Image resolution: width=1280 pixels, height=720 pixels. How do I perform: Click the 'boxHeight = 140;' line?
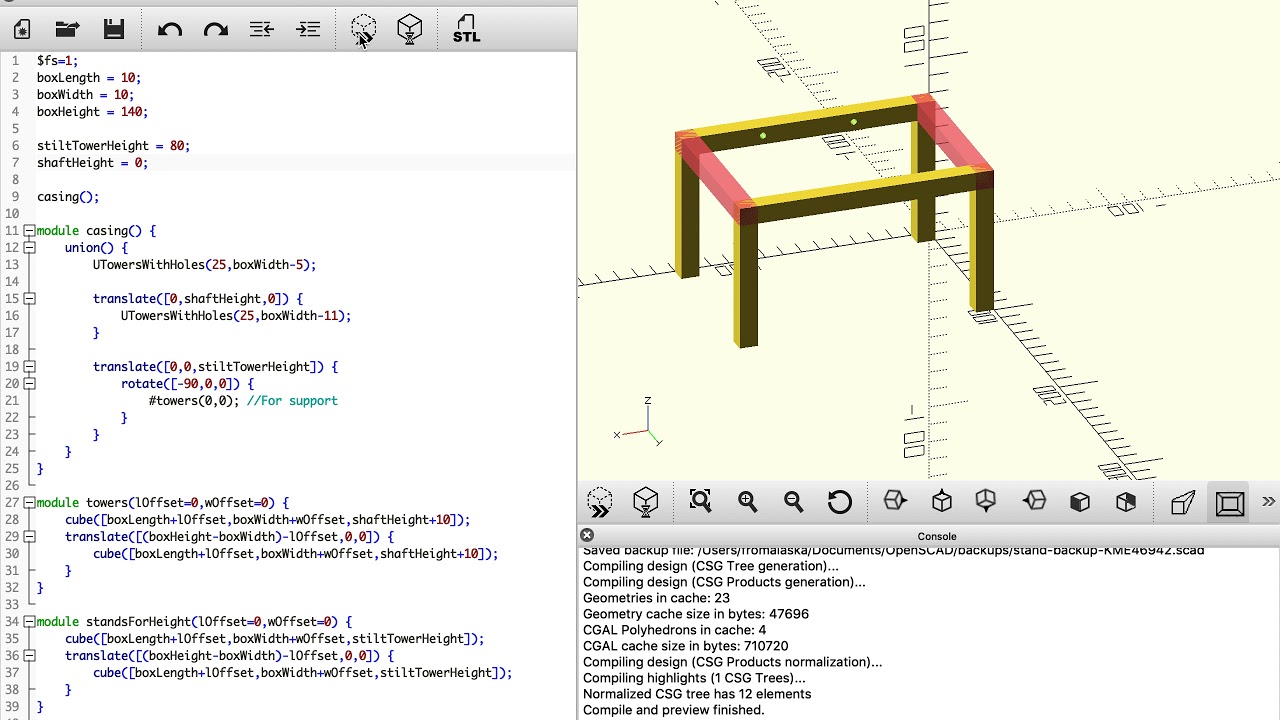(92, 112)
